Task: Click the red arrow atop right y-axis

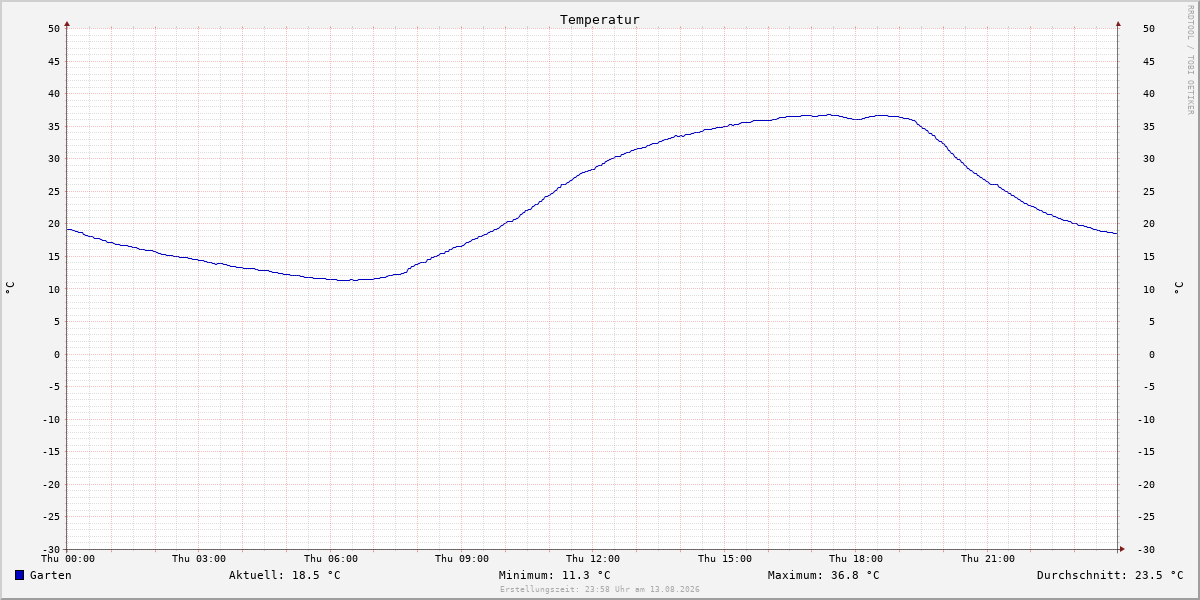Action: click(x=1118, y=23)
